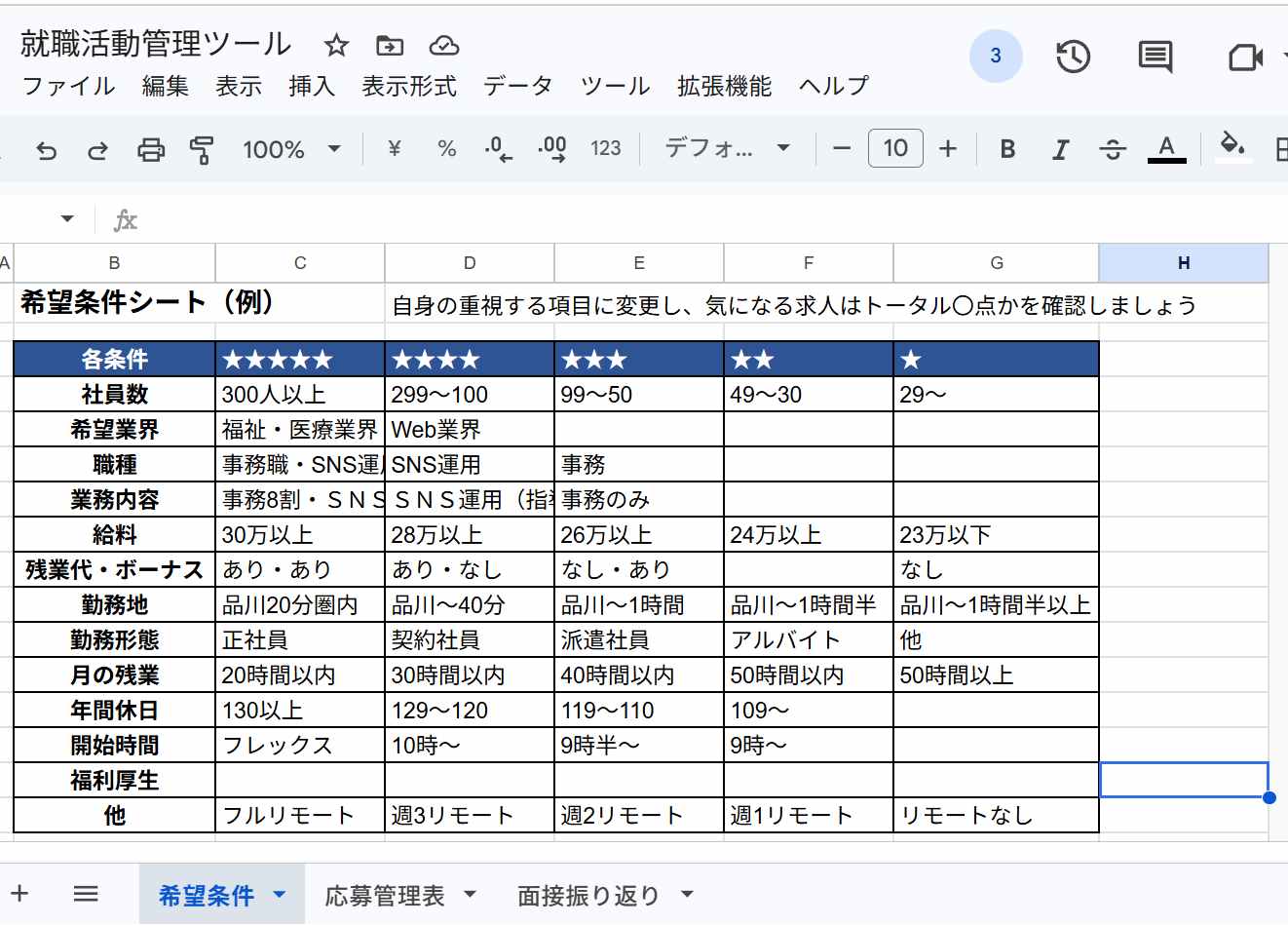
Task: Open version history
Action: 1073,57
